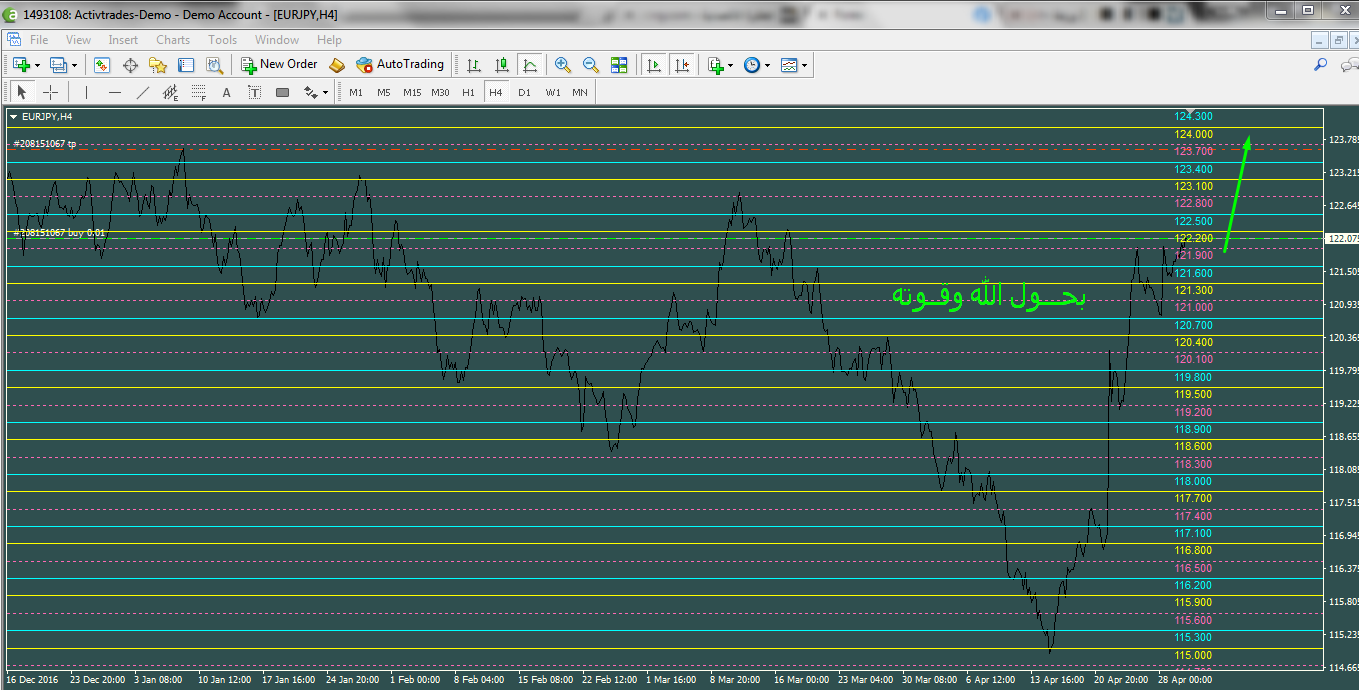Image resolution: width=1359 pixels, height=690 pixels.
Task: Select the Crosshair tool
Action: tap(50, 92)
